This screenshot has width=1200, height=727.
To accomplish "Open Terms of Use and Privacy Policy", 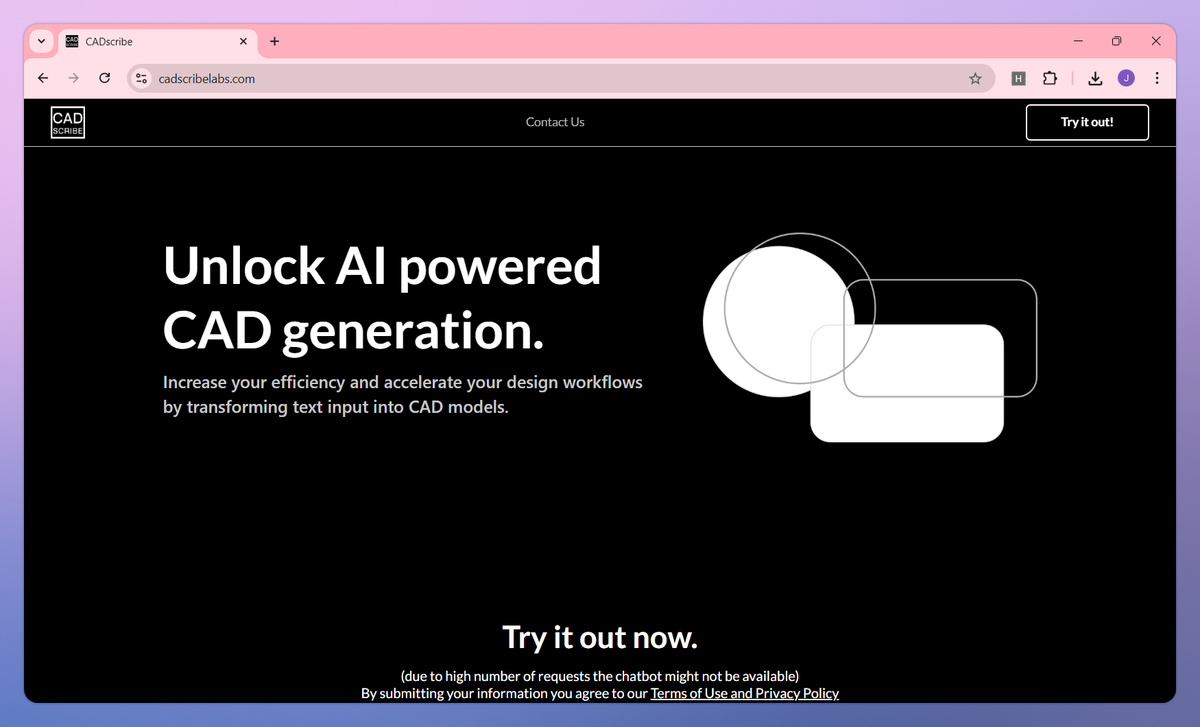I will point(745,693).
